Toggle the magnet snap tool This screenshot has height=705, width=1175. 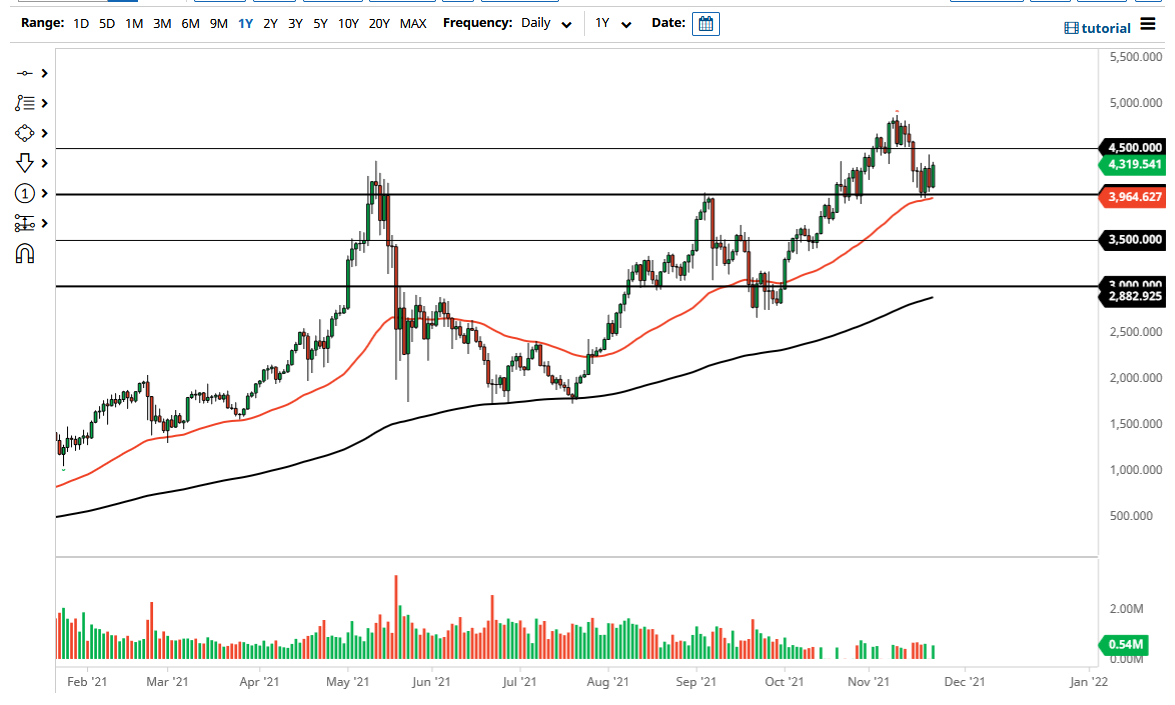point(24,253)
